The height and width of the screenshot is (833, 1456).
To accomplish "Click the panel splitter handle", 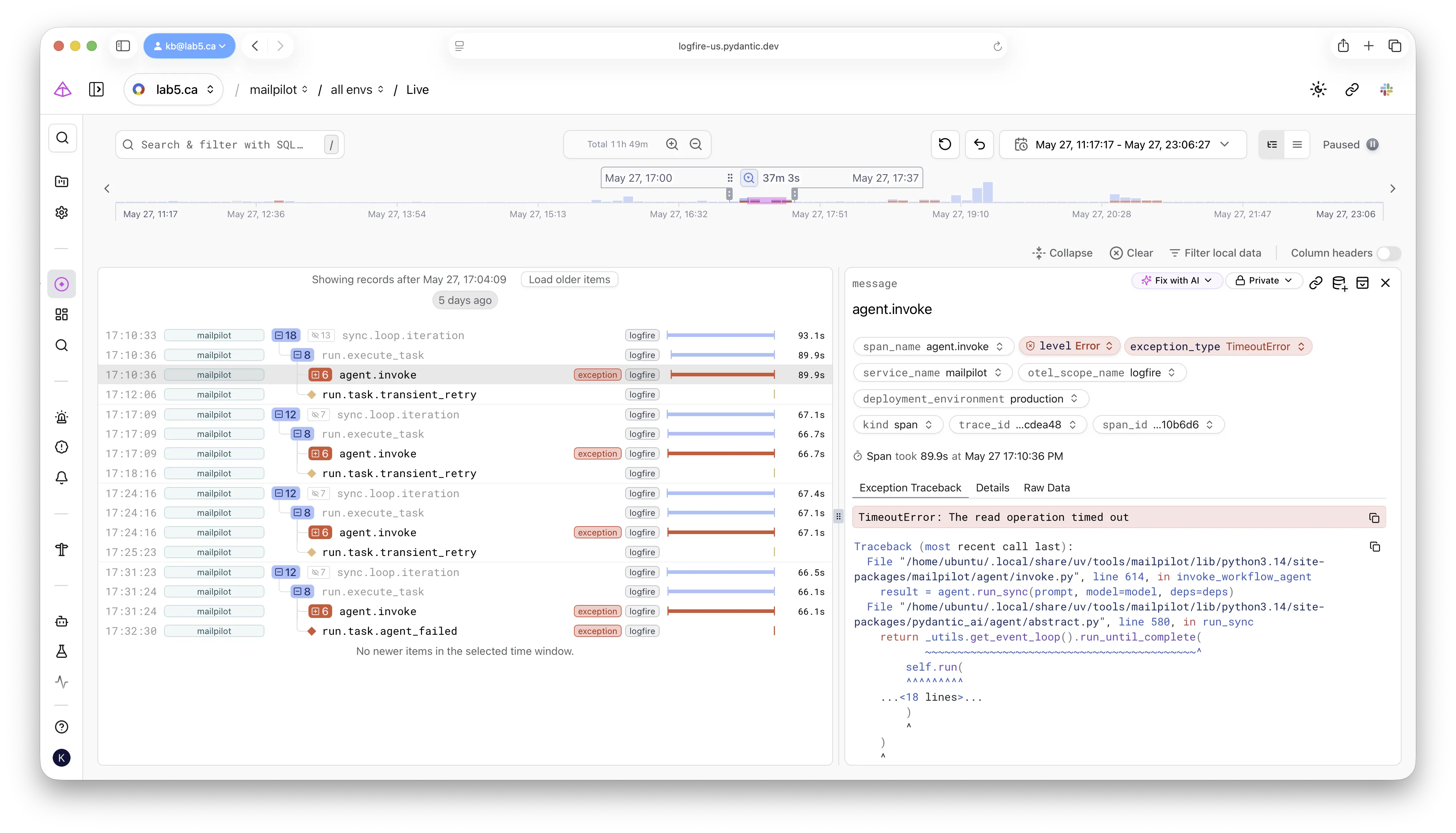I will (838, 516).
